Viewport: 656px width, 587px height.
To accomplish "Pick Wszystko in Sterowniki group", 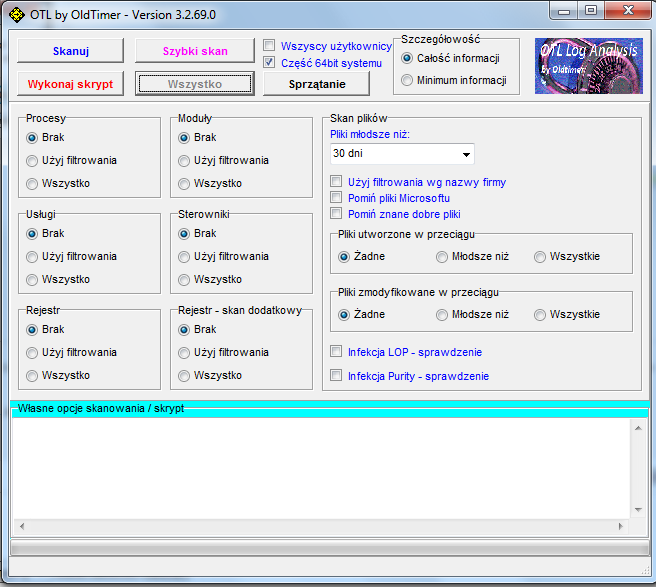I will coord(185,279).
